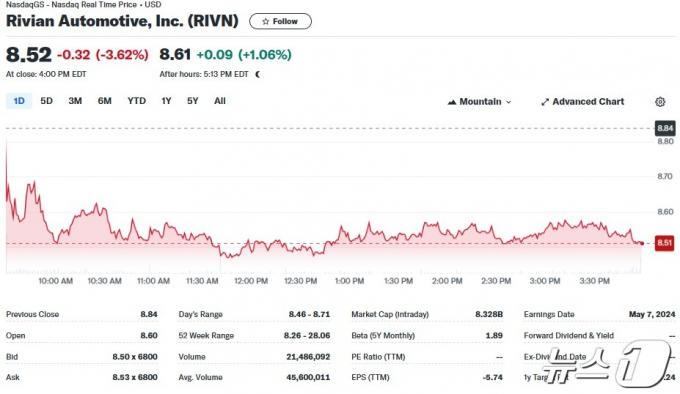Click the Forward Dividend & Yield label
Image resolution: width=680 pixels, height=394 pixels.
[x=569, y=335]
